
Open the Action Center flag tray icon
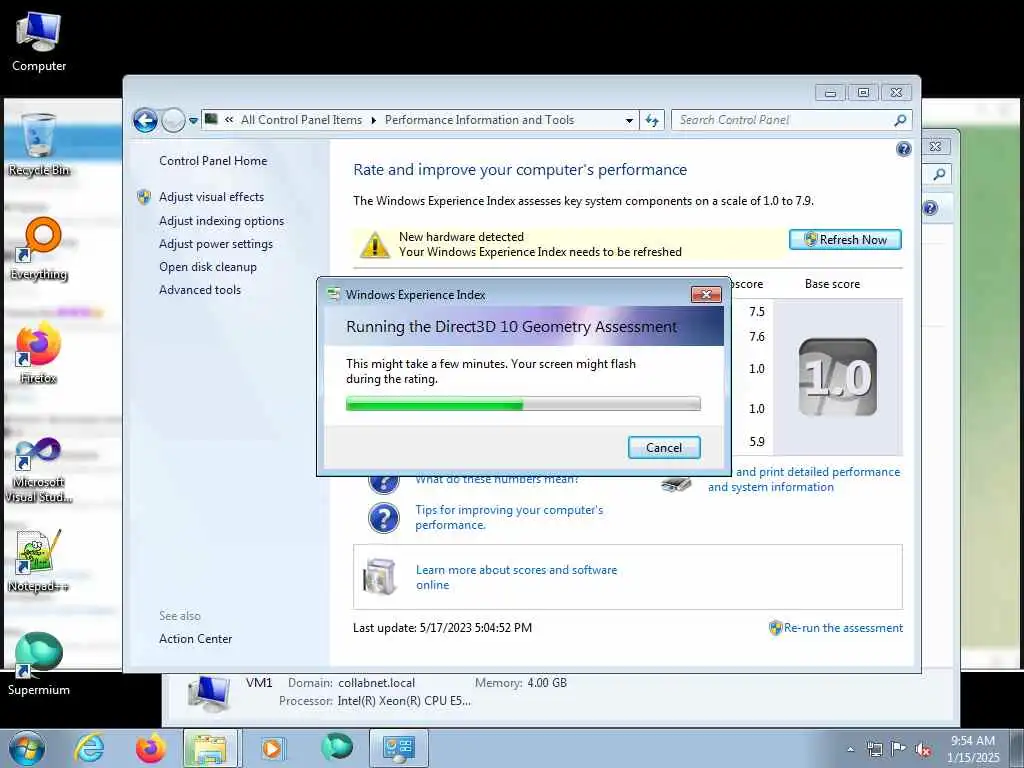(x=899, y=749)
